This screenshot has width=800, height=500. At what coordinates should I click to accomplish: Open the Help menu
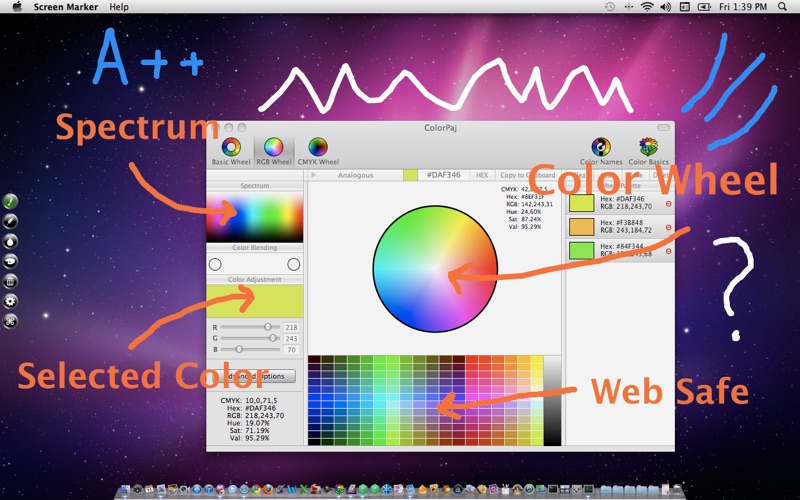(119, 7)
